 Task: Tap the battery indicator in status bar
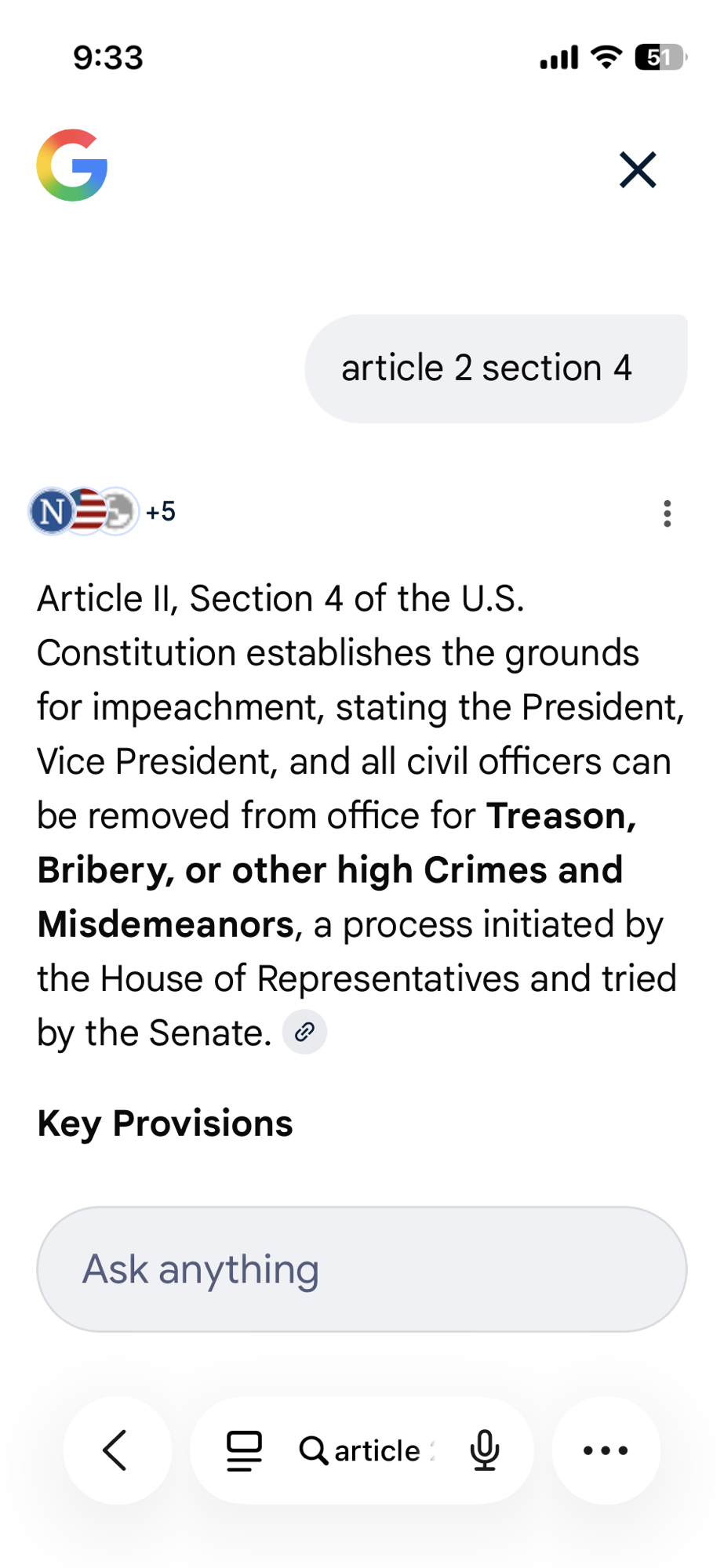point(660,57)
